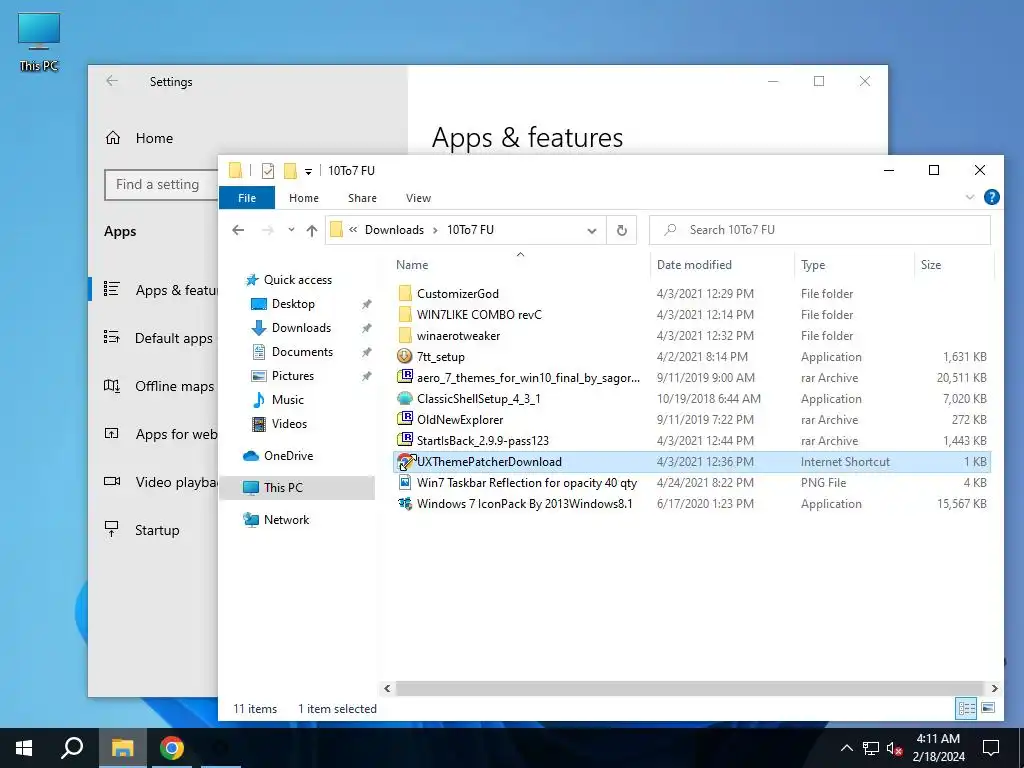
Task: Refresh the 10To7 FU folder
Action: coord(622,230)
